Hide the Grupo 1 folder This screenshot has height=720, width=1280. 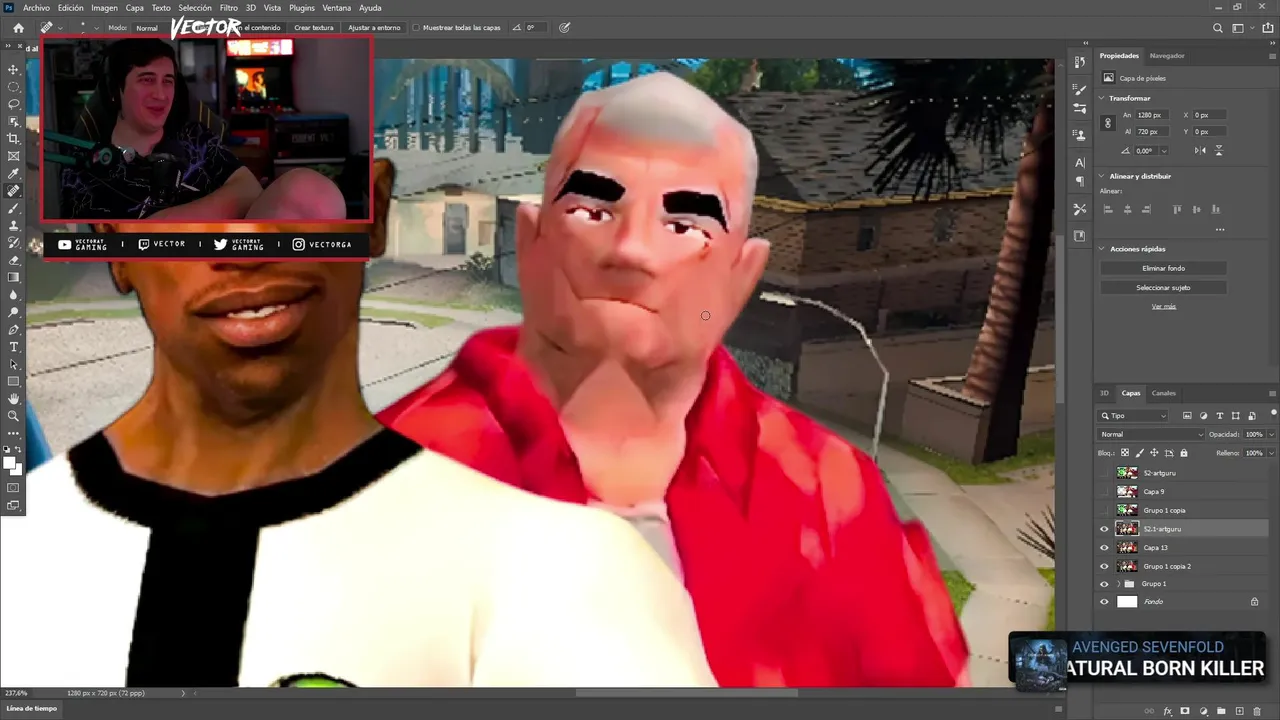click(x=1104, y=584)
